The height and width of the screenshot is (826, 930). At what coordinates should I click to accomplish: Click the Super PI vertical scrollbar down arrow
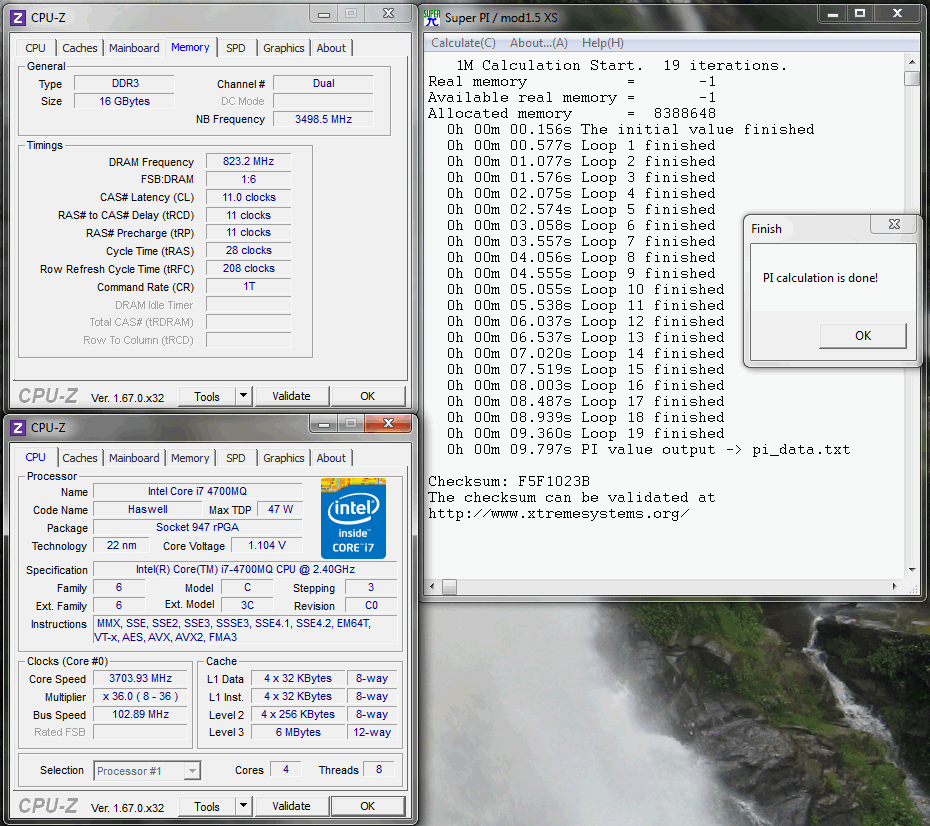912,570
